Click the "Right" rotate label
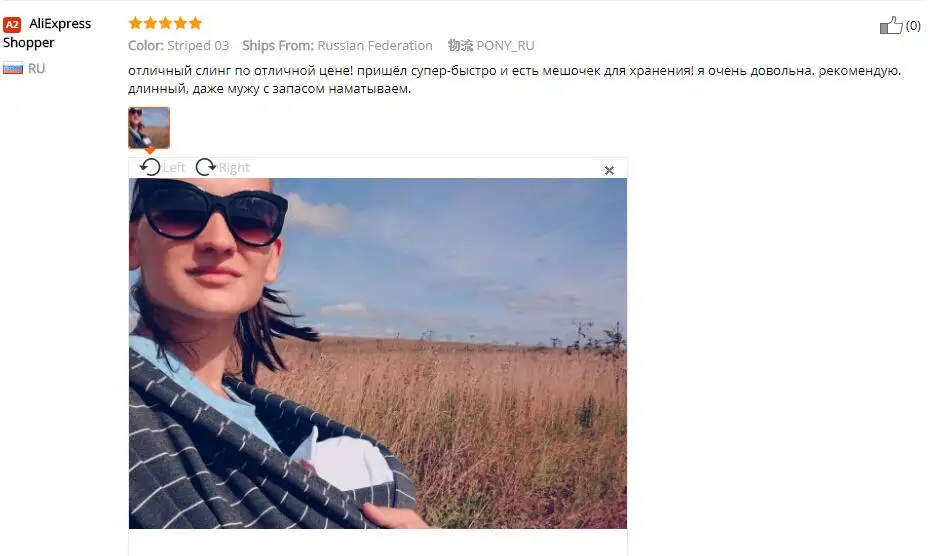 point(234,168)
